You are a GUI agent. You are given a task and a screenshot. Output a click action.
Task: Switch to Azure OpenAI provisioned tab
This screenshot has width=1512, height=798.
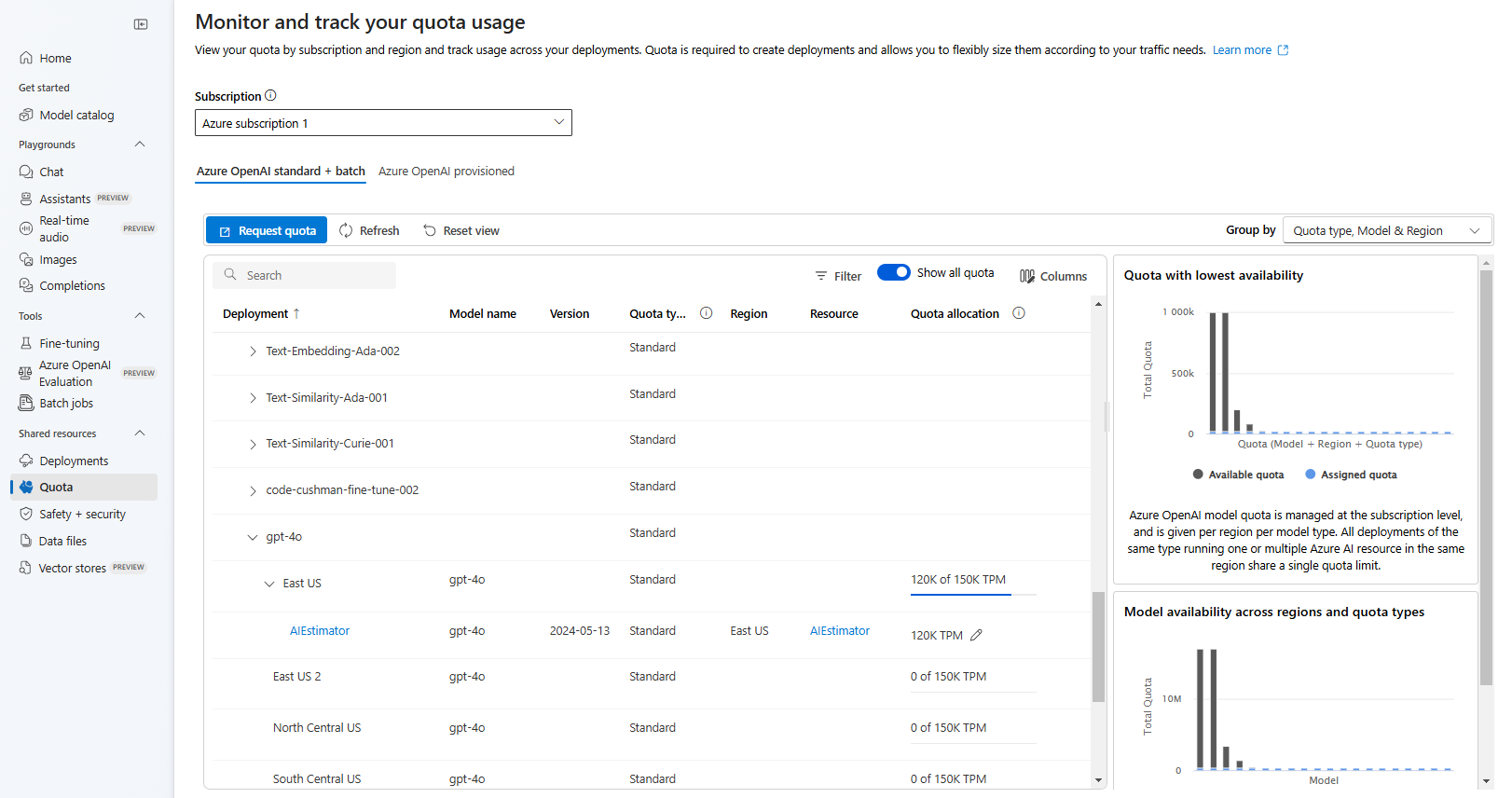click(x=447, y=171)
